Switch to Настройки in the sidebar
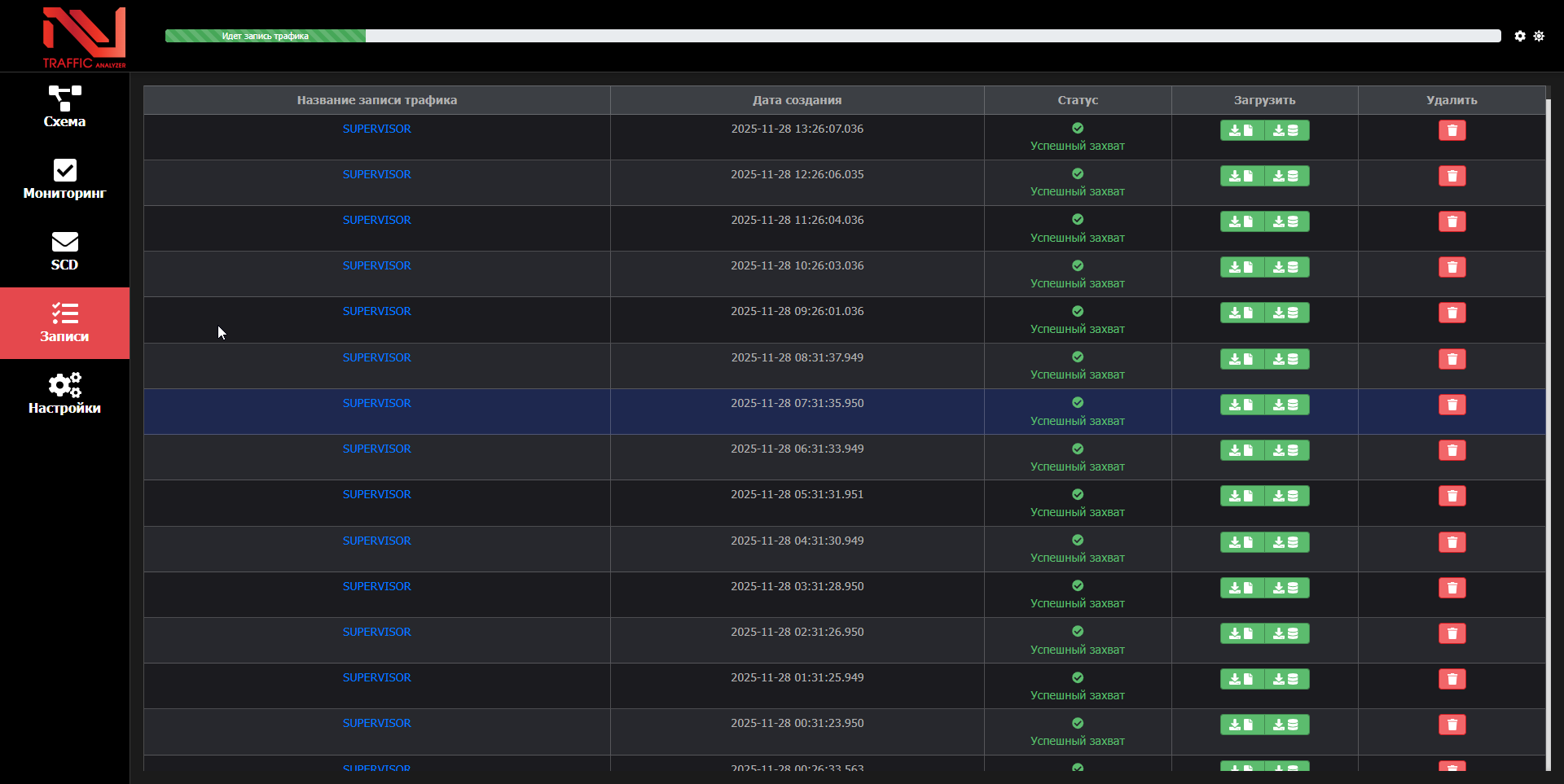Viewport: 1564px width, 784px height. pos(64,394)
